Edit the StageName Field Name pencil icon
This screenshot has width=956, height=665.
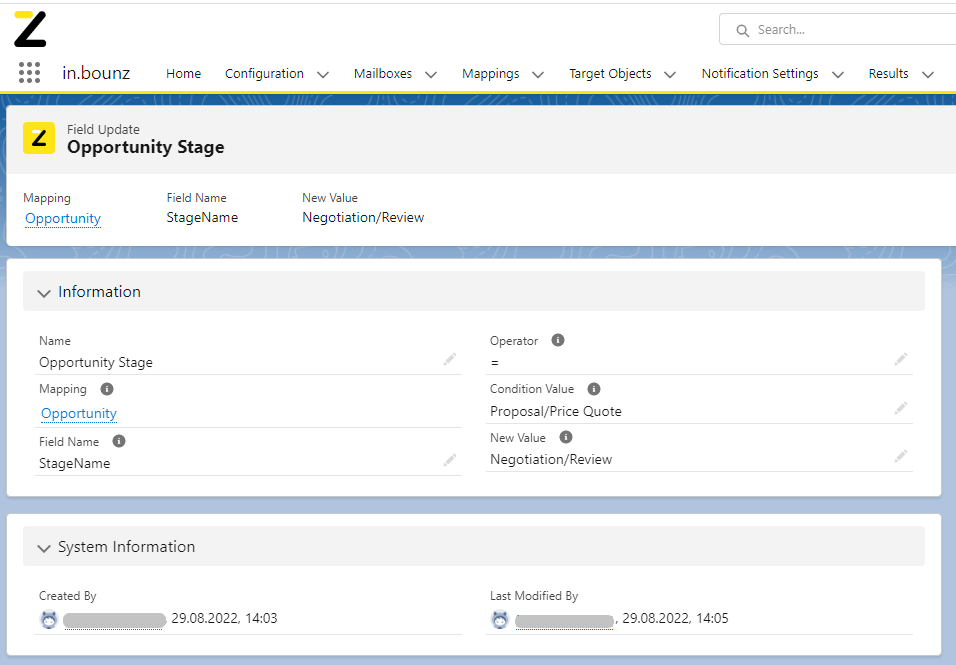(x=450, y=460)
